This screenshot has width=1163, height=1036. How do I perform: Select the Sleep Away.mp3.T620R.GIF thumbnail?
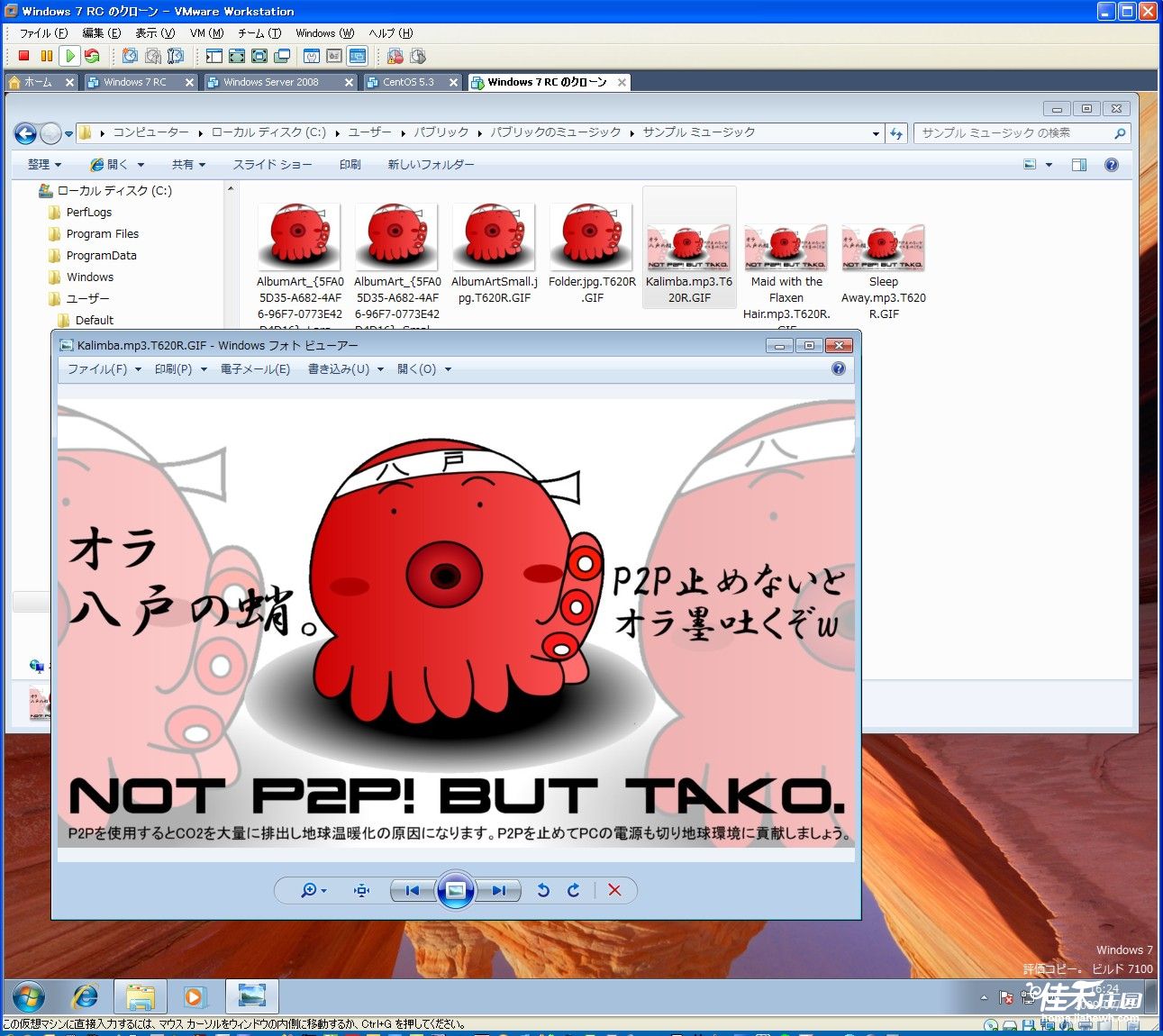pos(883,250)
